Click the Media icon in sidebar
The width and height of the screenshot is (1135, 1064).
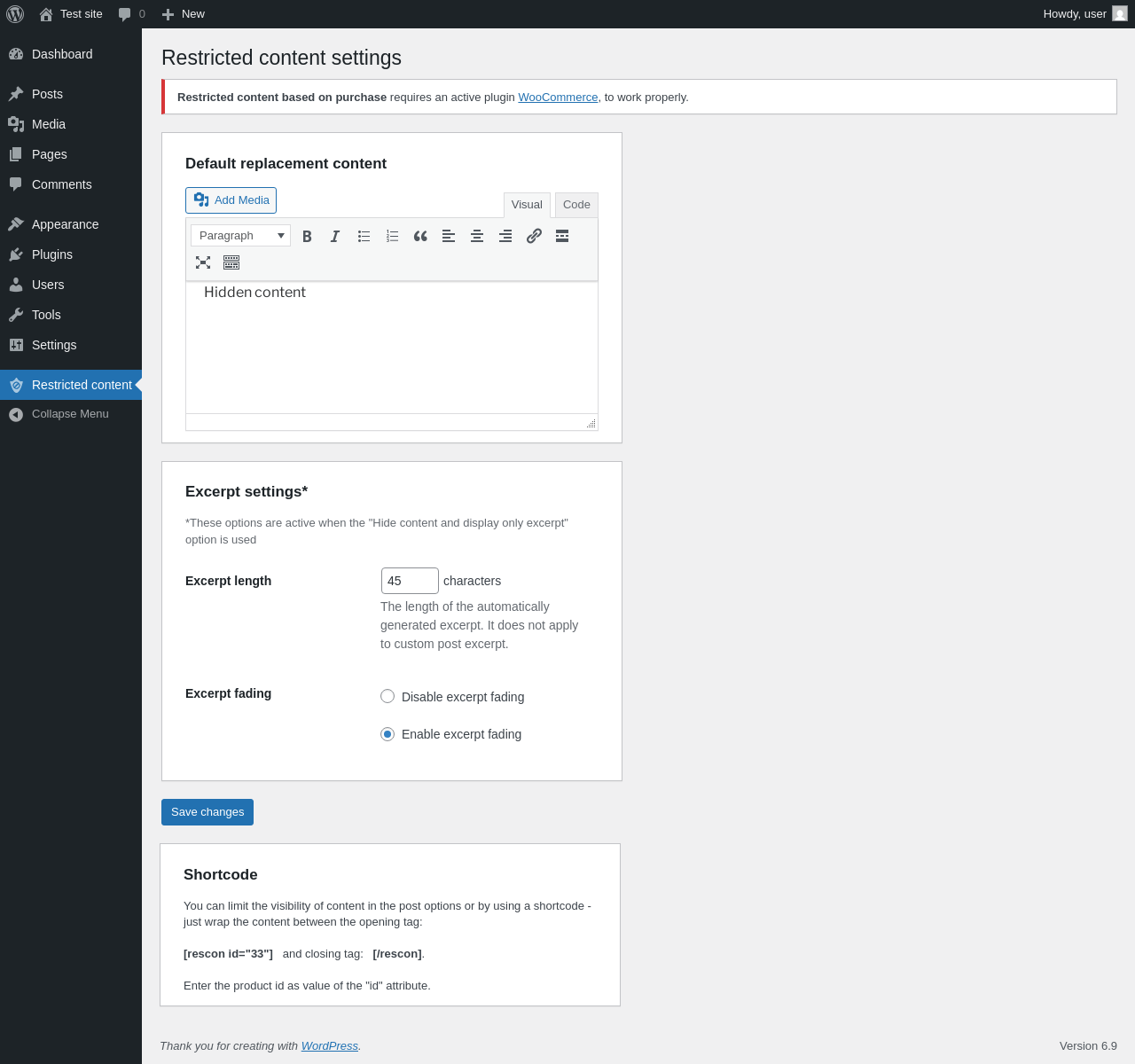coord(16,124)
